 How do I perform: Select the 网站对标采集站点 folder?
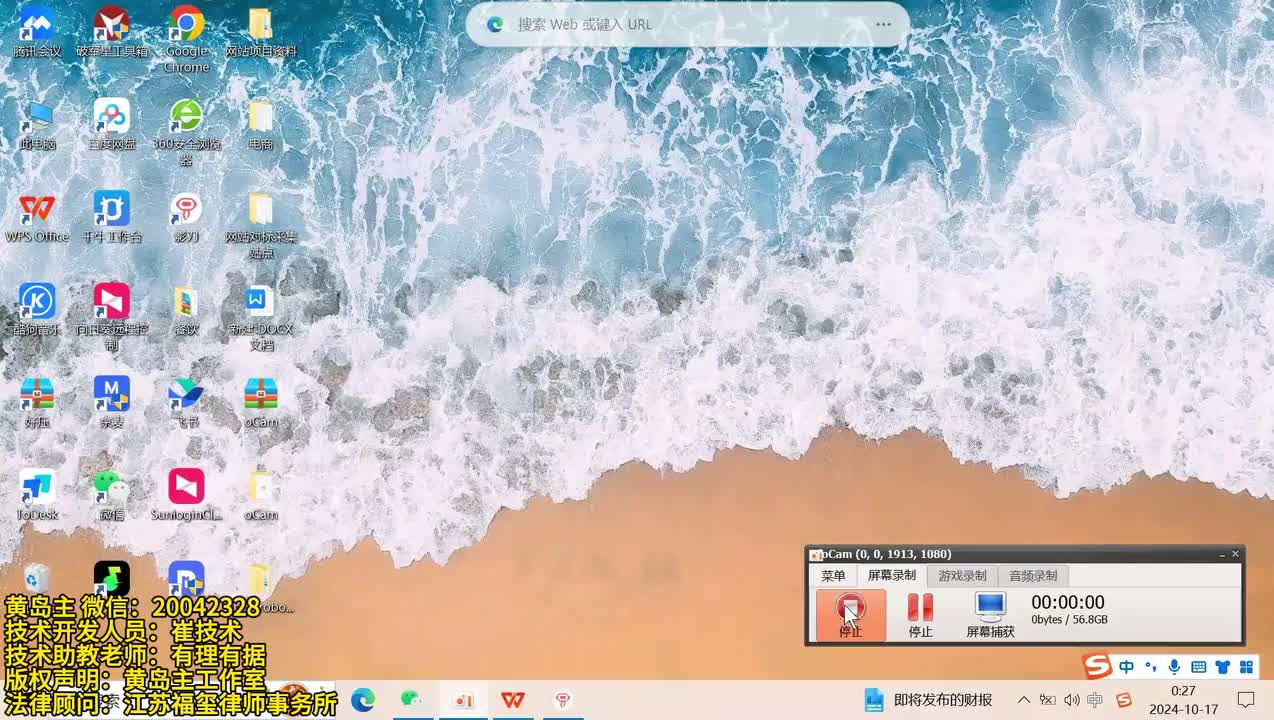(260, 225)
